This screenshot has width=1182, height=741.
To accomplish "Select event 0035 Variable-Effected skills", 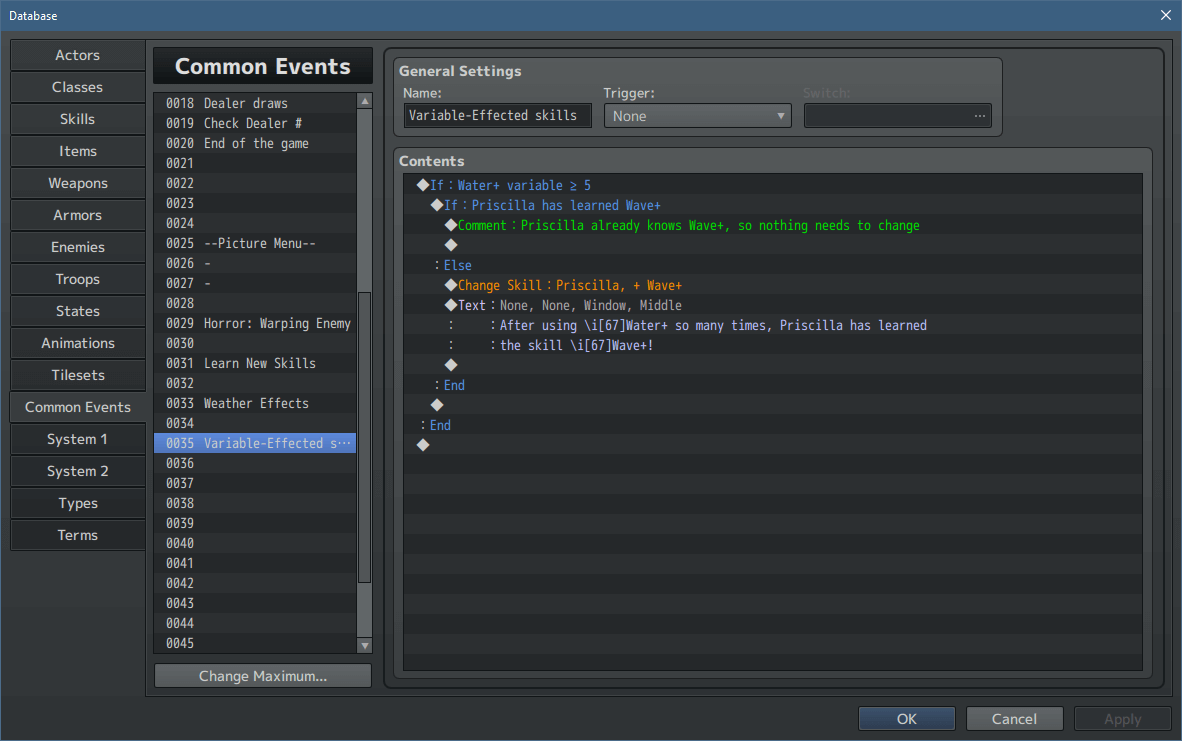I will click(x=255, y=443).
